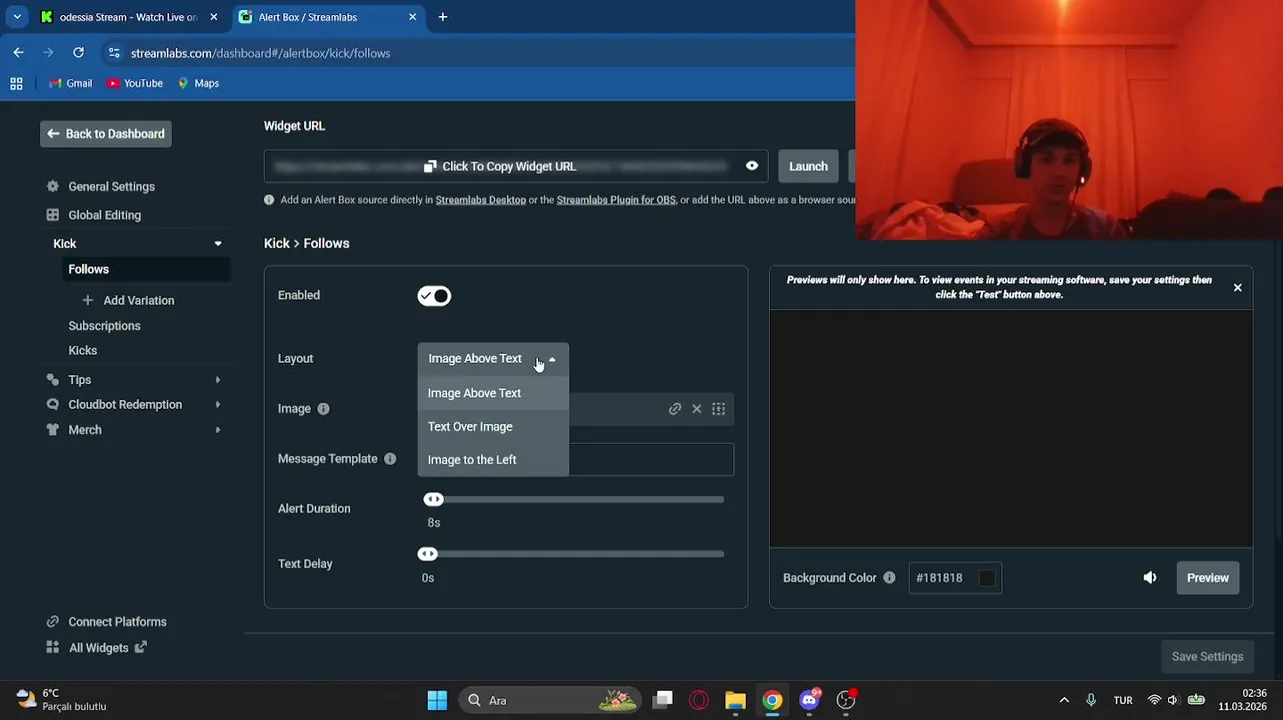Click the address bar URL
The width and height of the screenshot is (1283, 720).
260,53
